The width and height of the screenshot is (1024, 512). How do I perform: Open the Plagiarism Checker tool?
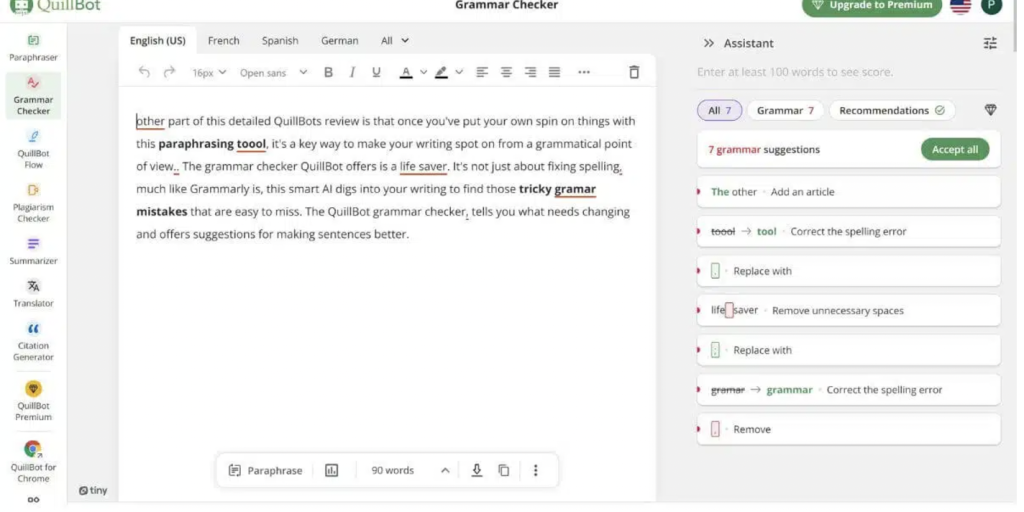(33, 202)
